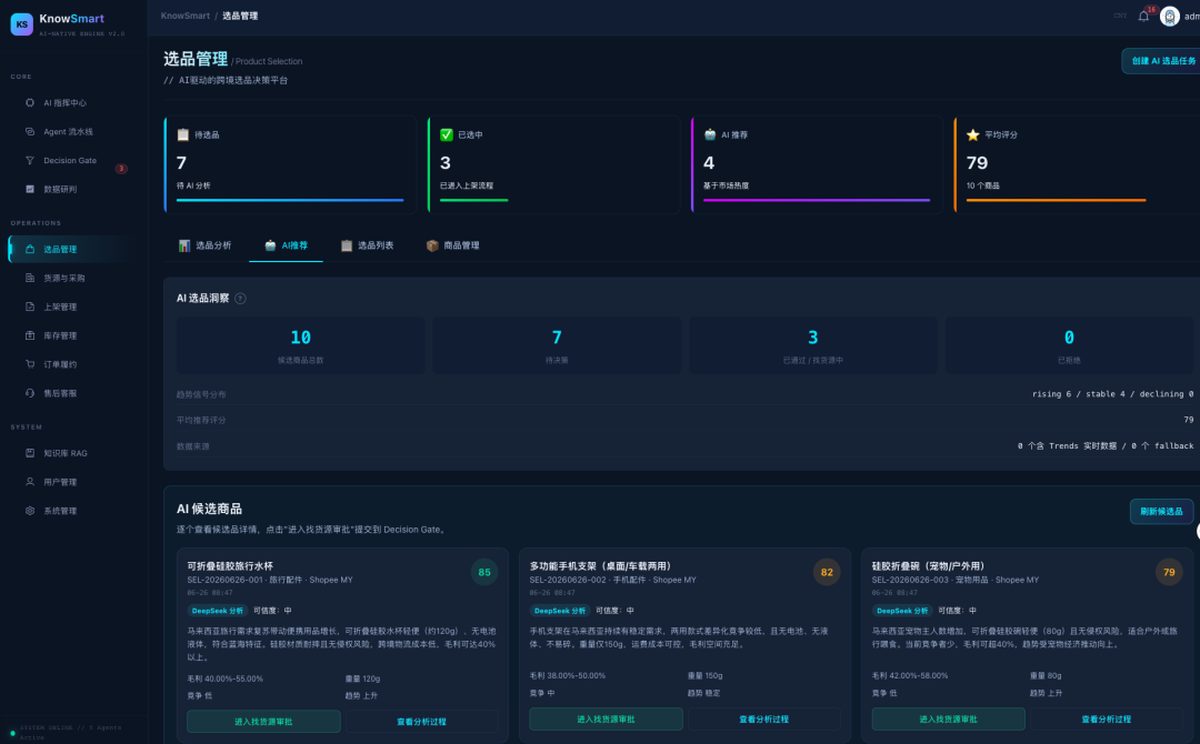
Task: Click score badge 85 on 可折叠硅胶旅行水杯
Action: [484, 572]
